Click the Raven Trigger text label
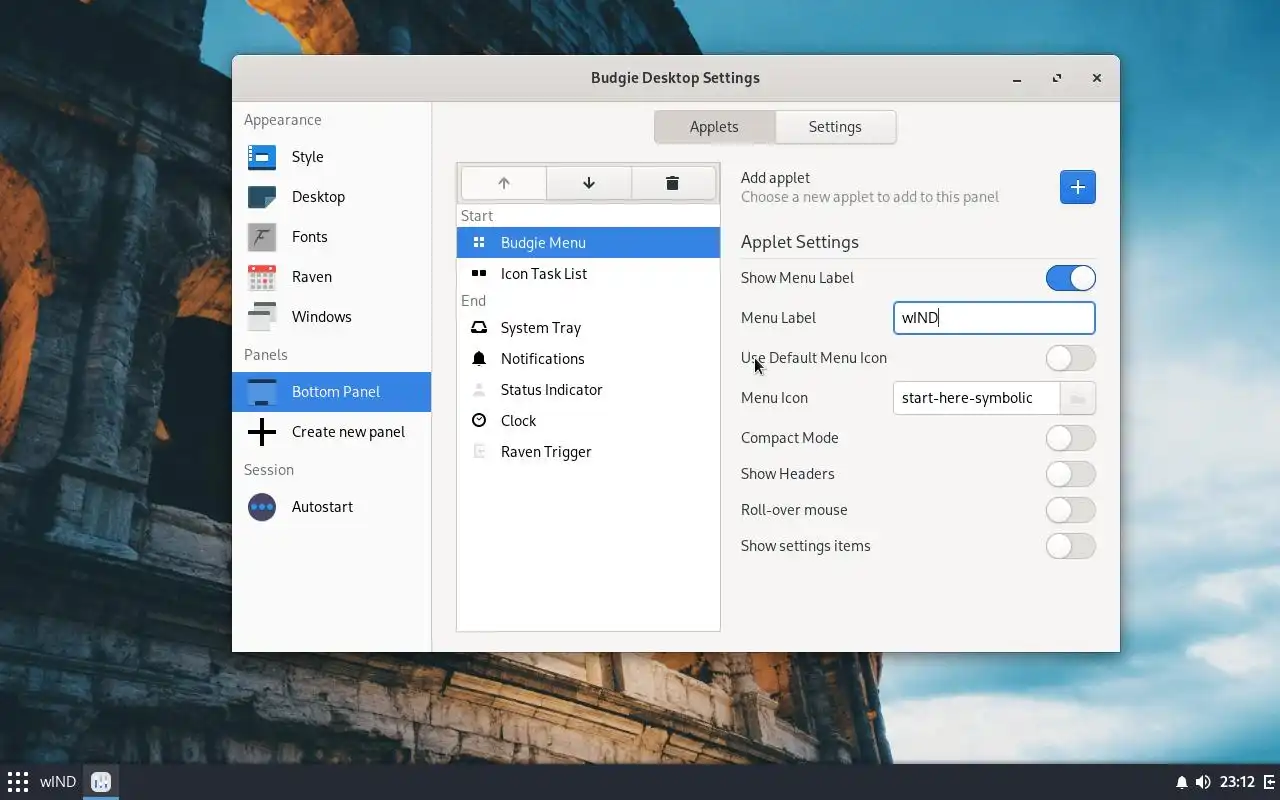 coord(546,451)
